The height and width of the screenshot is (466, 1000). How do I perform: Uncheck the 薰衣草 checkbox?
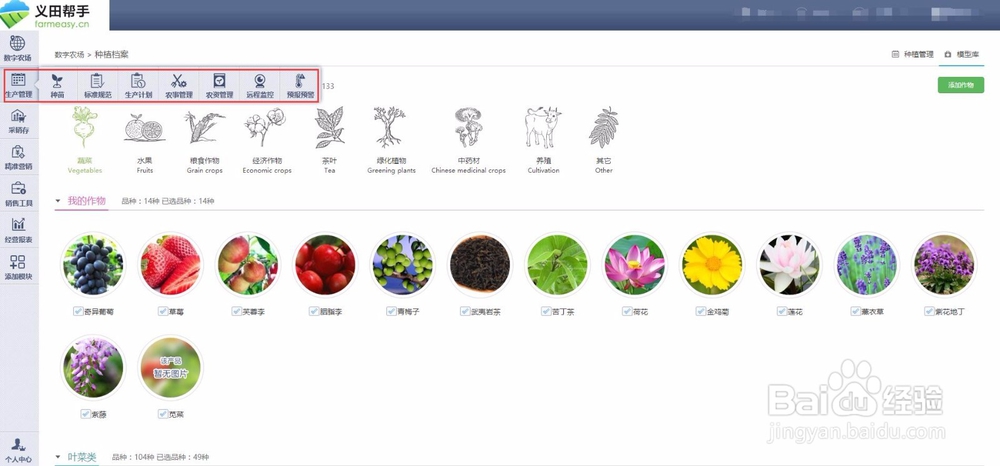tap(855, 311)
